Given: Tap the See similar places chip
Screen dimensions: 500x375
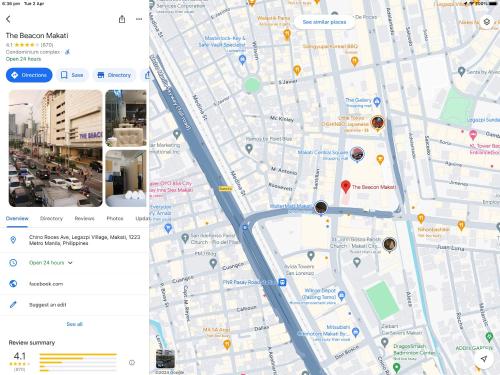Looking at the screenshot, I should 324,22.
